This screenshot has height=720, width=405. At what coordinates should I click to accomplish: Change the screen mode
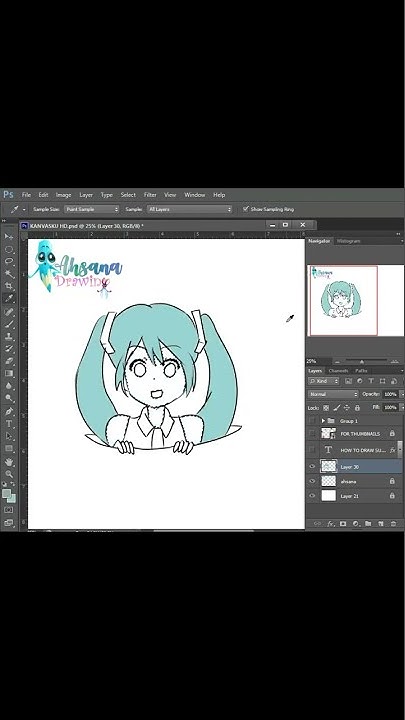[x=9, y=523]
